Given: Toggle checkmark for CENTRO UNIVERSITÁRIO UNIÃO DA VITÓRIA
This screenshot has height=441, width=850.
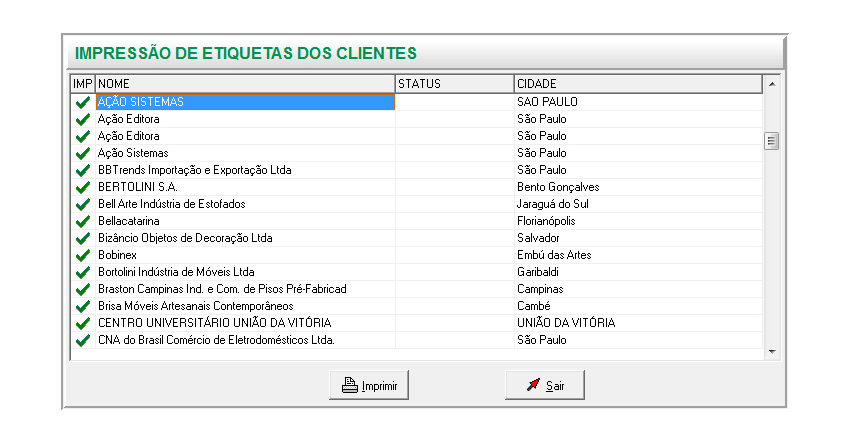Looking at the screenshot, I should click(83, 323).
